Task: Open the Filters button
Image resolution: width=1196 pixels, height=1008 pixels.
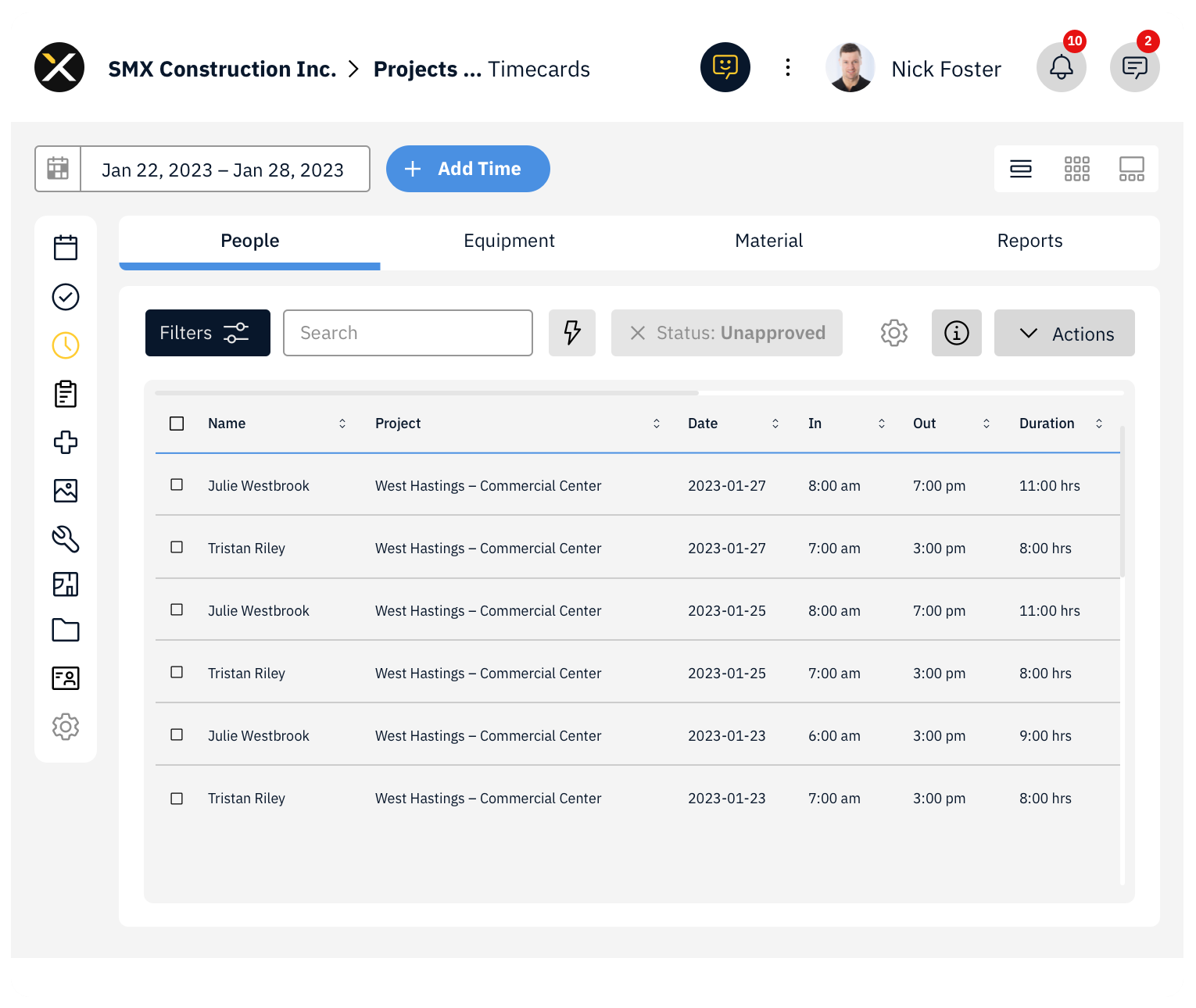Action: 208,333
